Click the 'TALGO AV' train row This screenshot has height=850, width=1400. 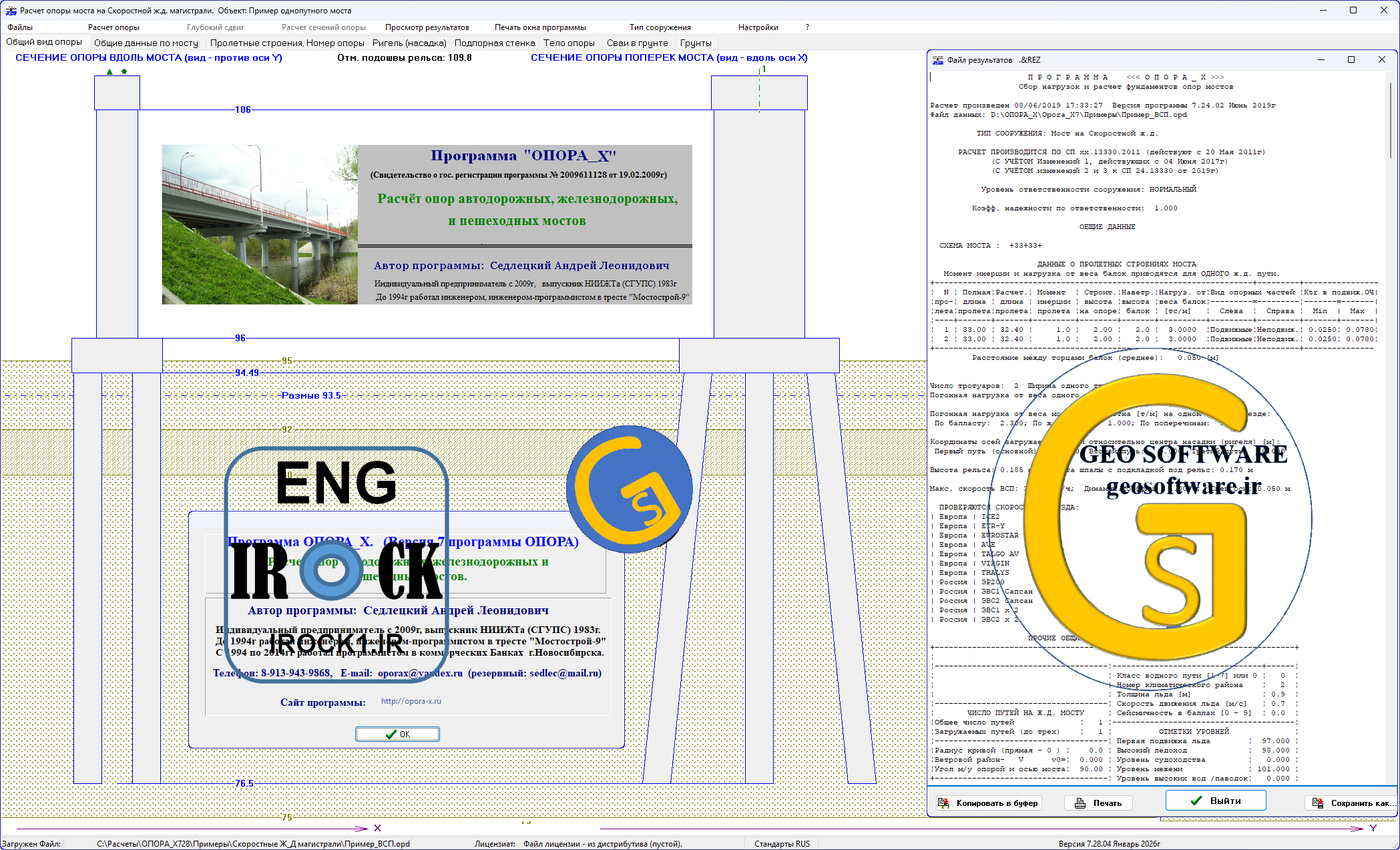[x=975, y=554]
